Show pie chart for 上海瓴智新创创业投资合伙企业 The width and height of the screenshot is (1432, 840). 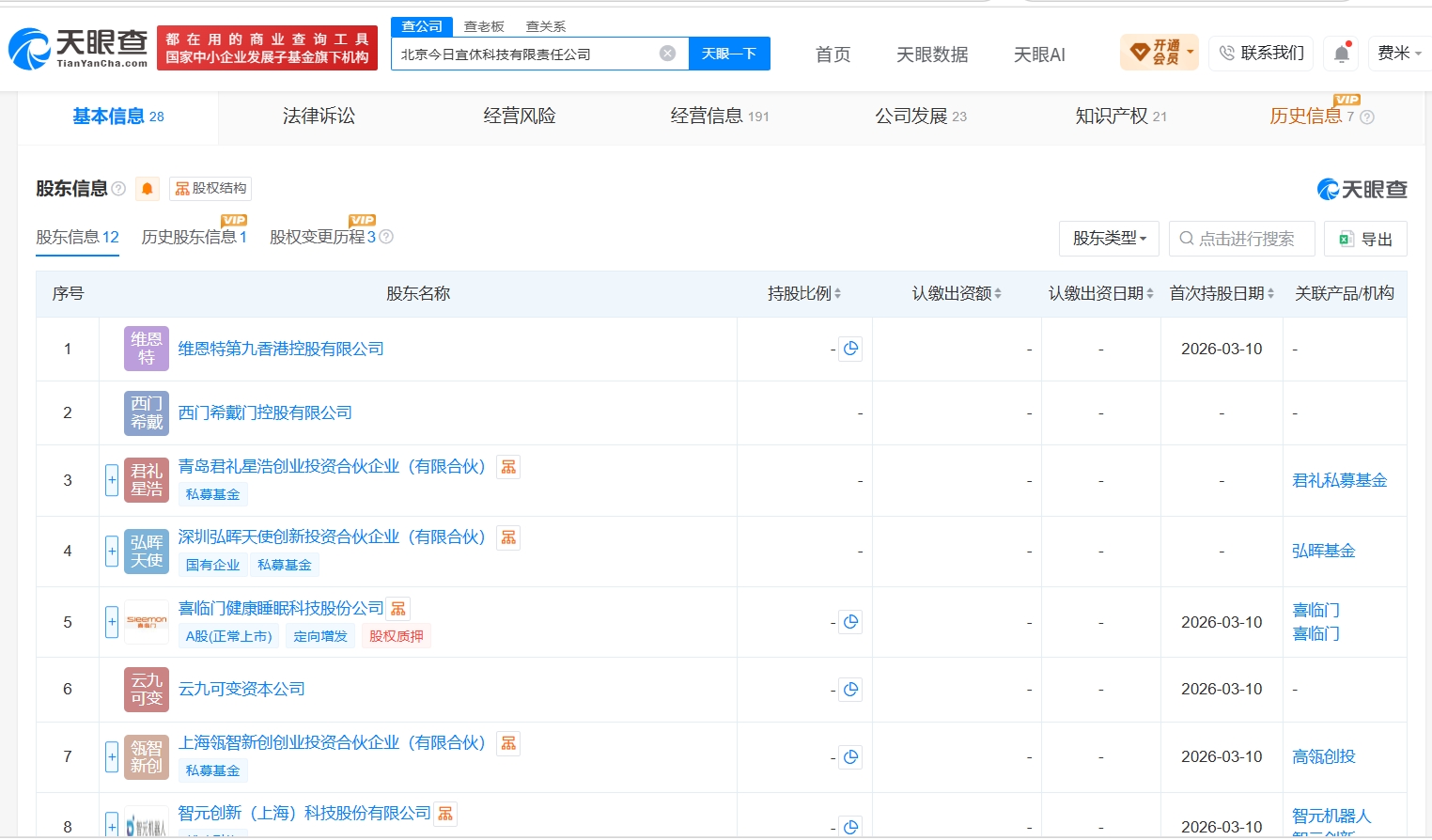point(850,756)
